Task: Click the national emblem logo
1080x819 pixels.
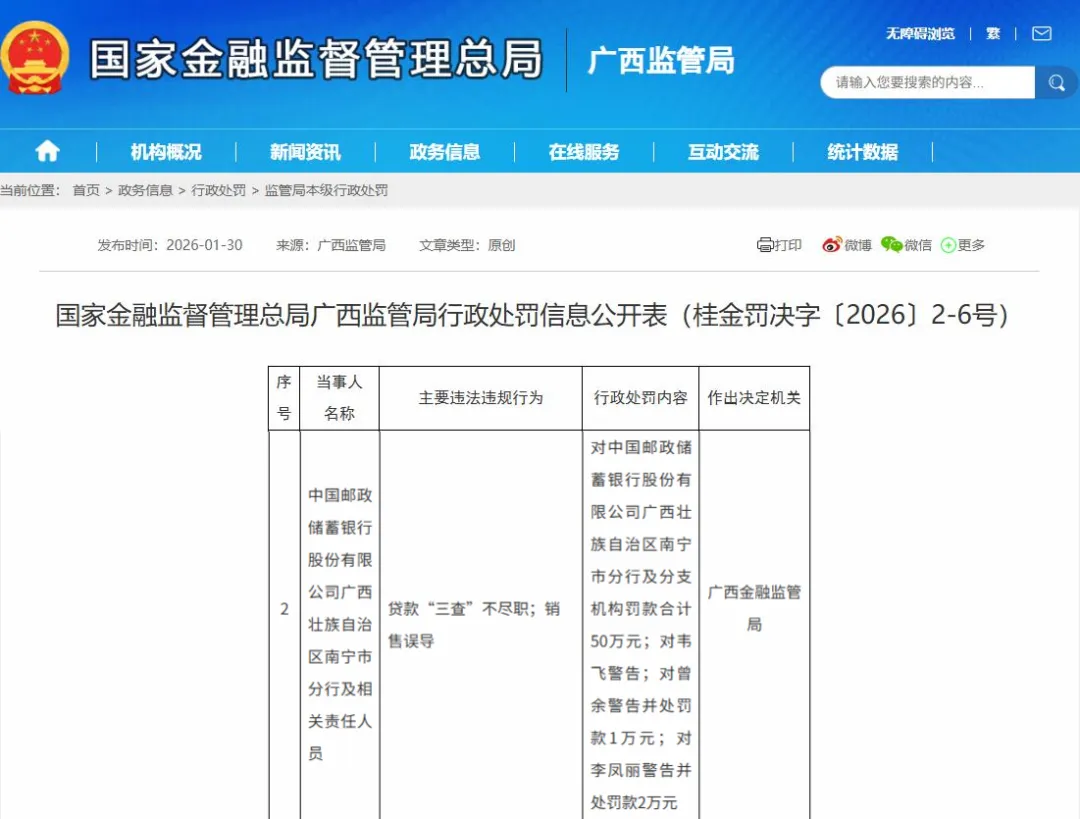Action: coord(34,59)
